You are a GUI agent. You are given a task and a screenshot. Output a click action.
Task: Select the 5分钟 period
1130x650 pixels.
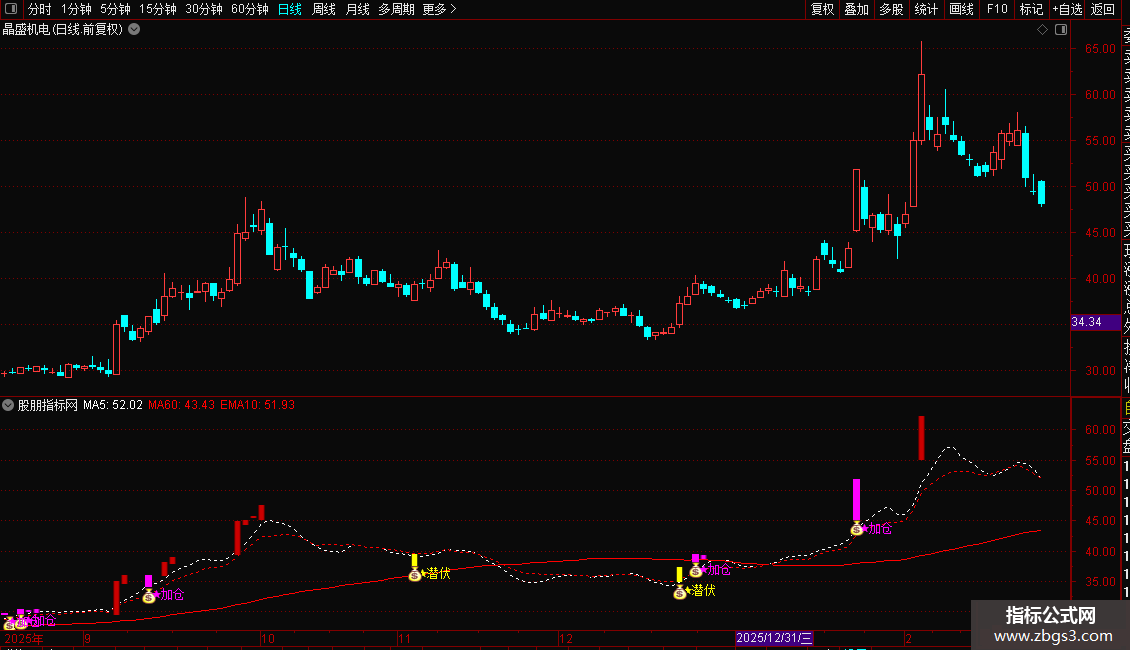tap(115, 9)
